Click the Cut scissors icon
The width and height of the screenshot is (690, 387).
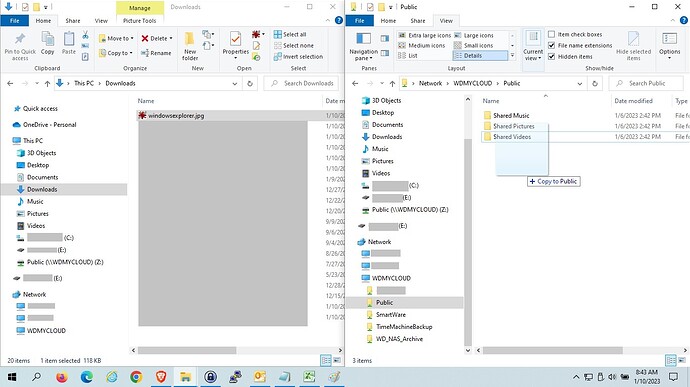(85, 34)
